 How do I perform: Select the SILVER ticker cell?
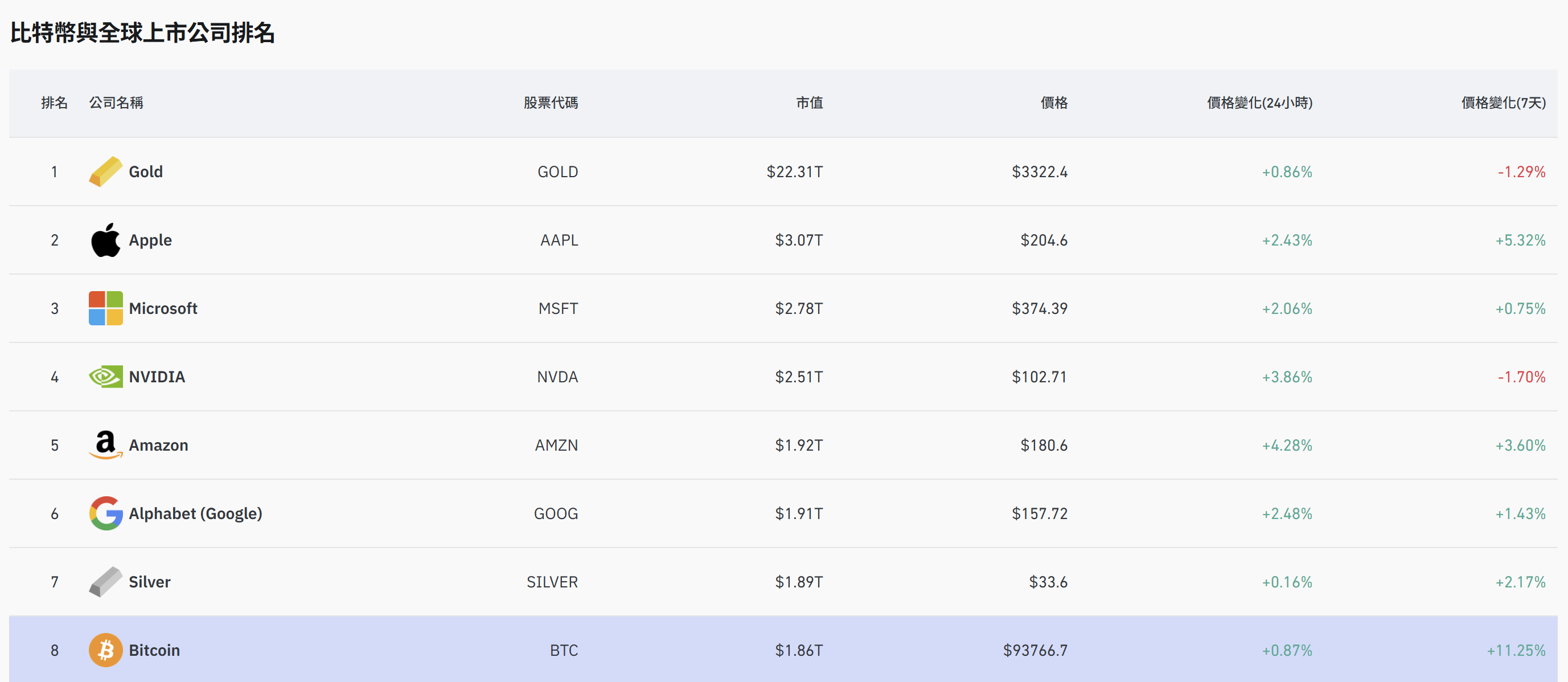tap(552, 582)
